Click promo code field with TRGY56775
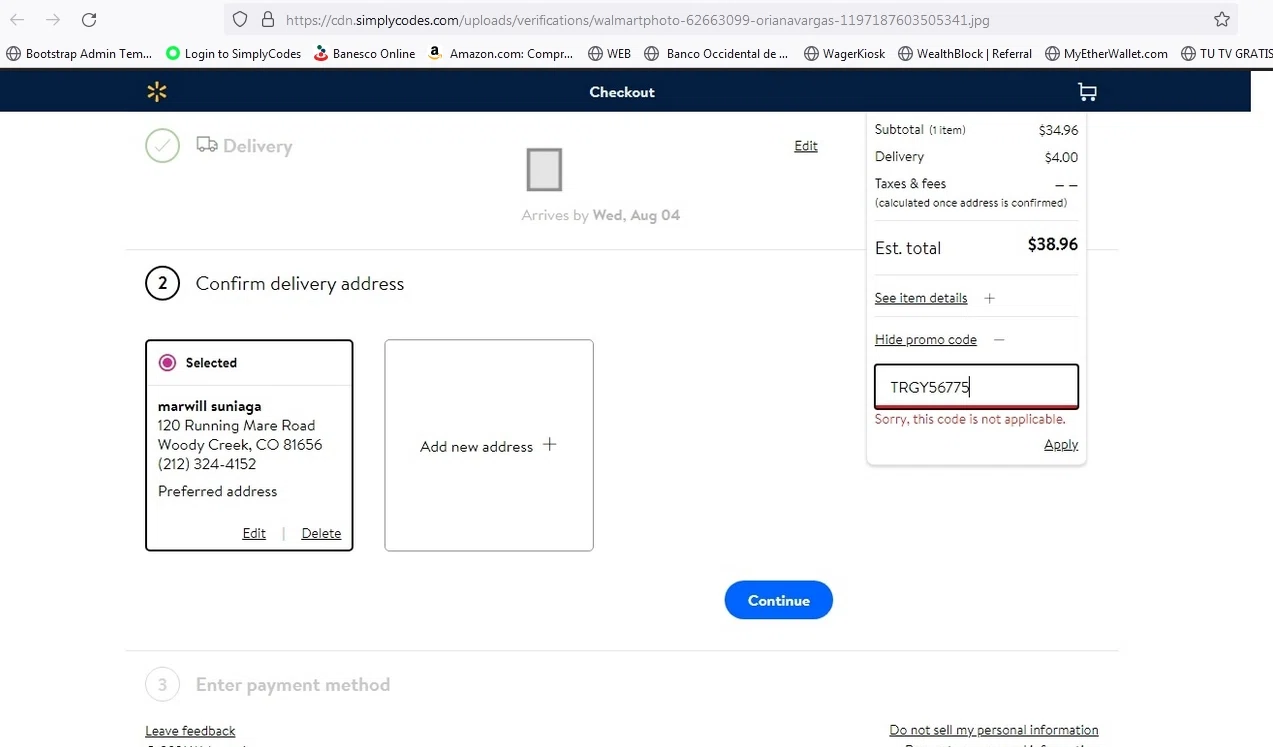The height and width of the screenshot is (747, 1273). (x=977, y=386)
